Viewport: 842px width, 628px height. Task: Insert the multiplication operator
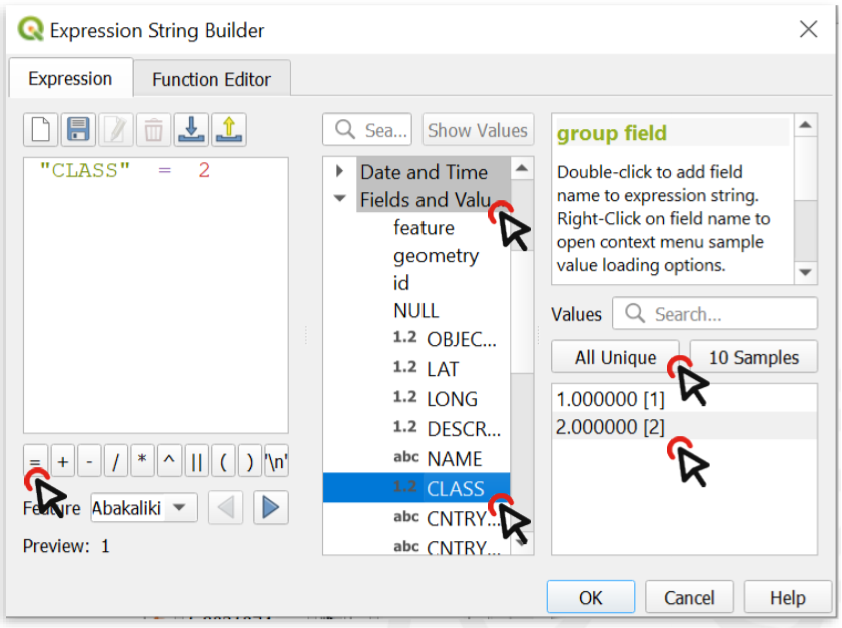(143, 462)
